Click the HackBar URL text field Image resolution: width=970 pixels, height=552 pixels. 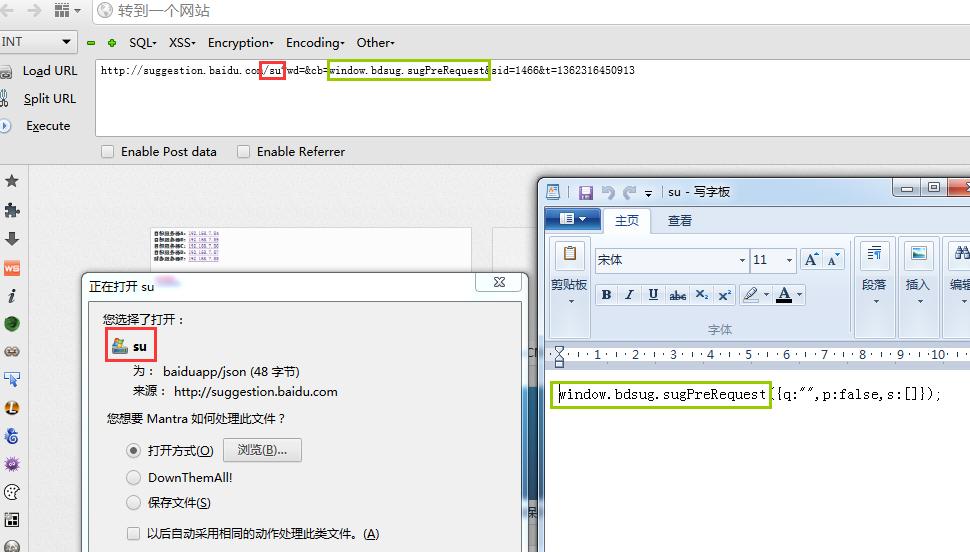pyautogui.click(x=532, y=98)
